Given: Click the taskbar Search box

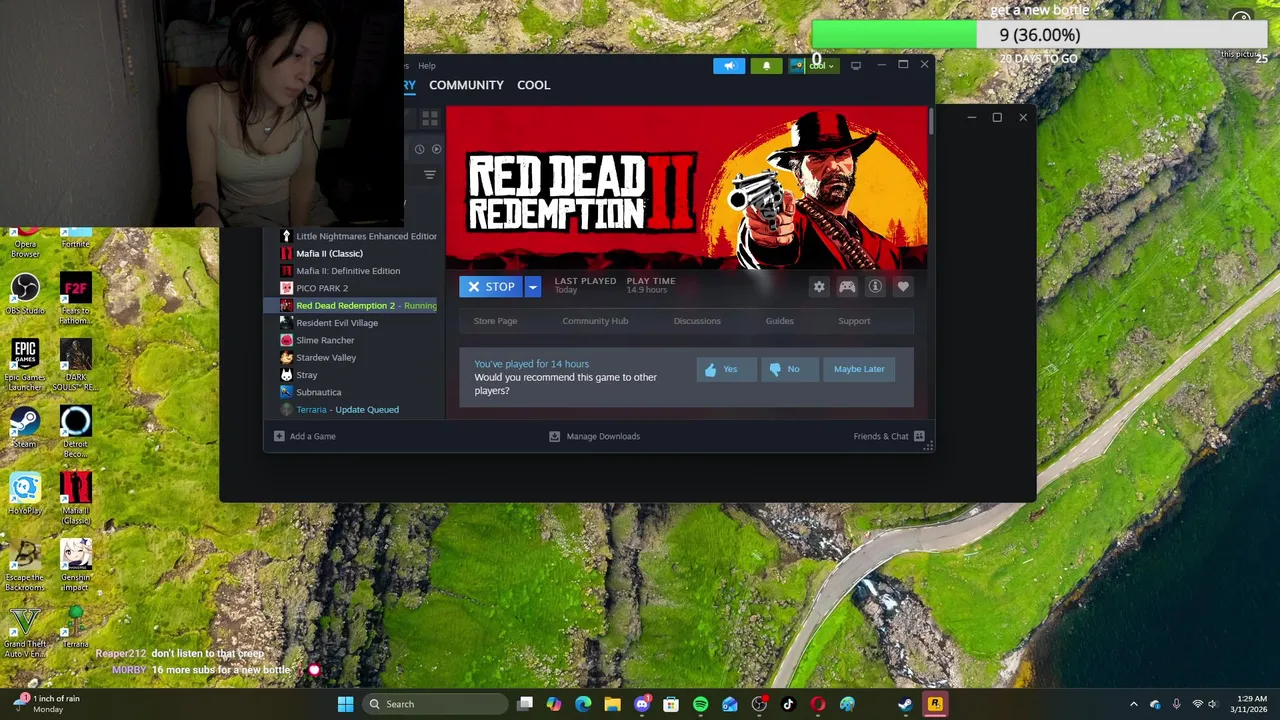Looking at the screenshot, I should (435, 704).
